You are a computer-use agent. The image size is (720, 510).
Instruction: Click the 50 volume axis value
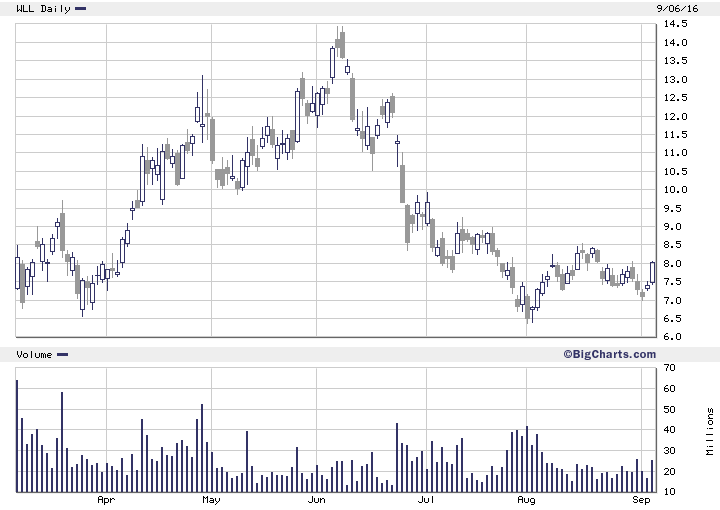click(x=669, y=409)
